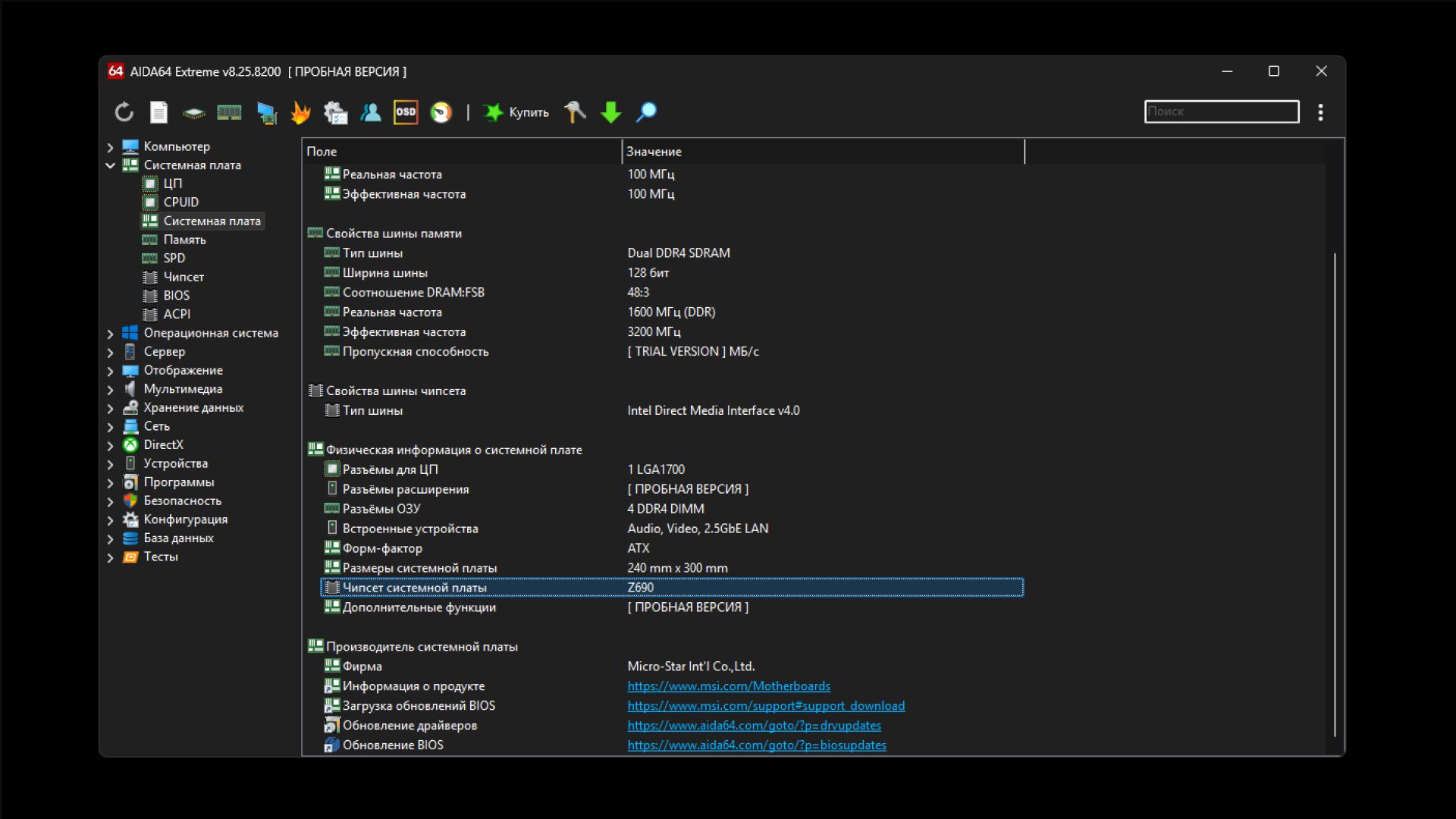Select the Чипсет item in the tree
Screen dimensions: 1456x819
[183, 278]
